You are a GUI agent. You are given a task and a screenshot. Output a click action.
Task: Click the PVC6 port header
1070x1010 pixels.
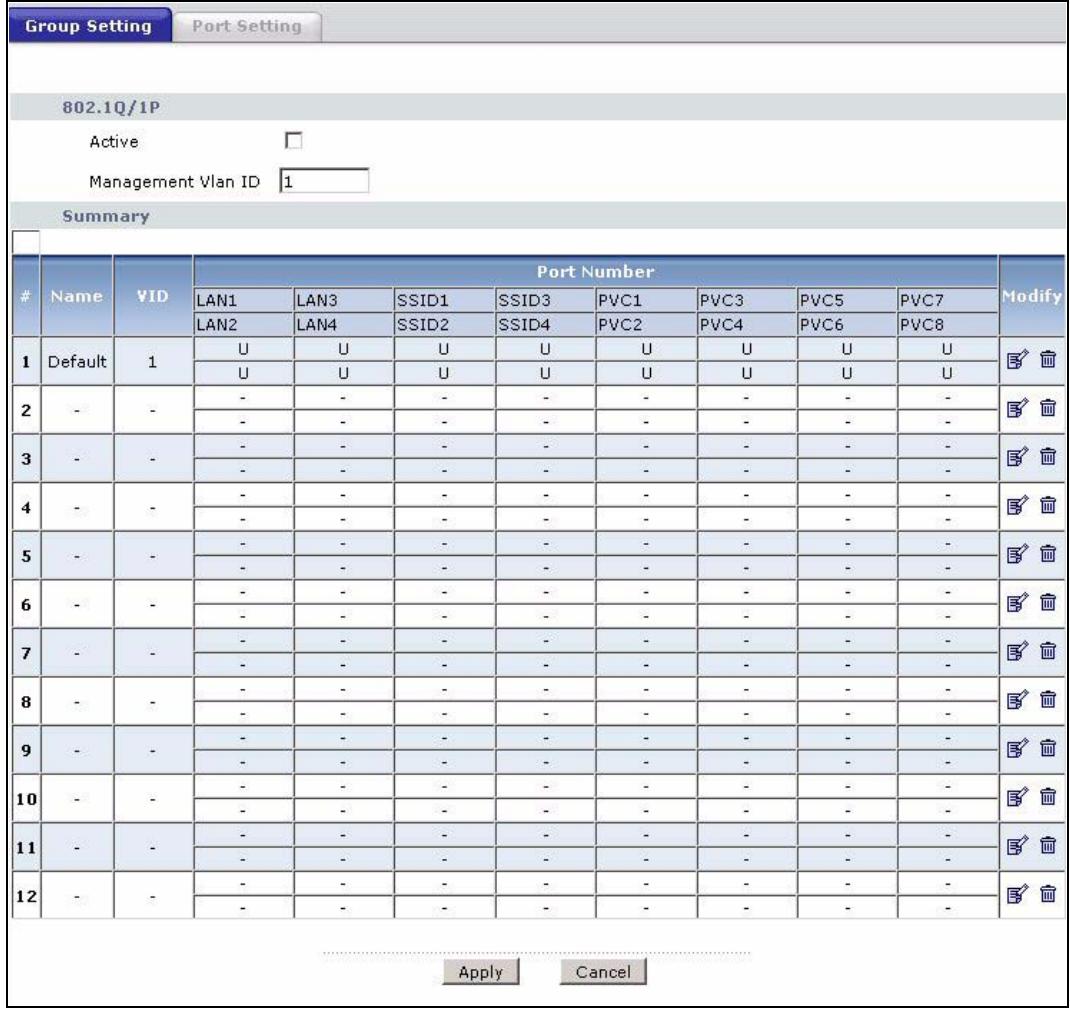(847, 324)
